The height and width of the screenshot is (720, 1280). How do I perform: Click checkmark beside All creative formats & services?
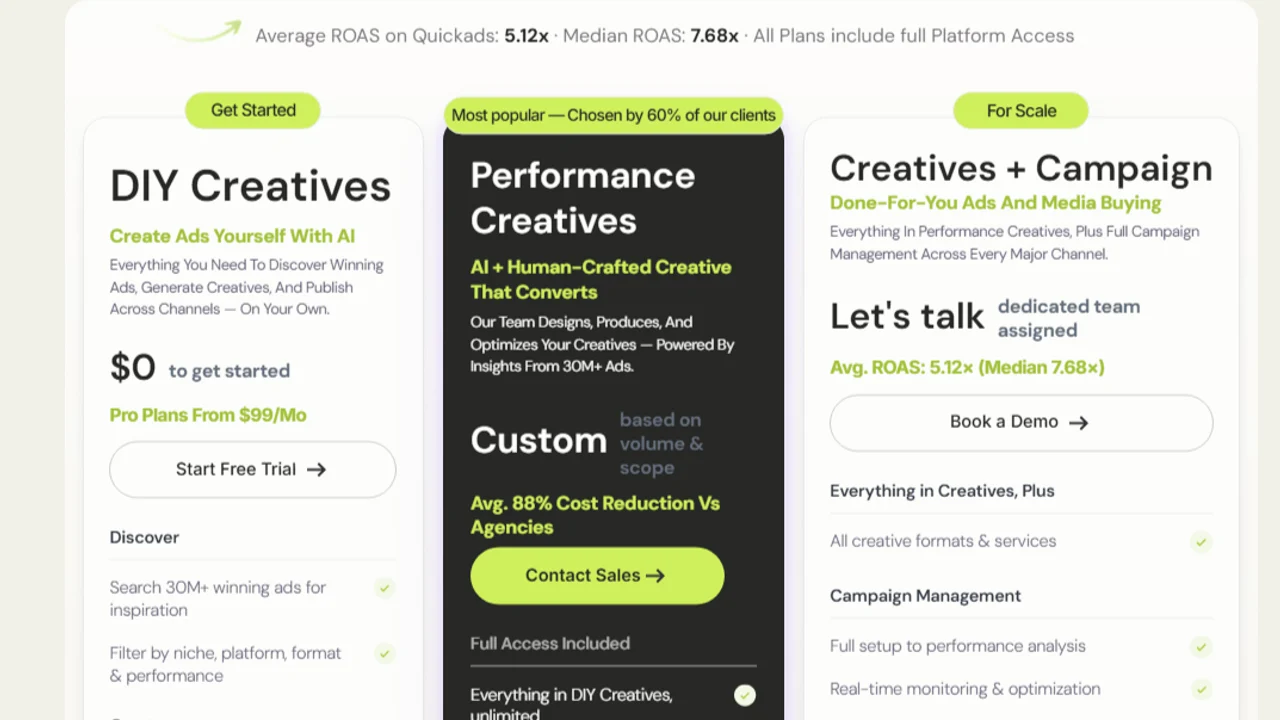(x=1201, y=542)
